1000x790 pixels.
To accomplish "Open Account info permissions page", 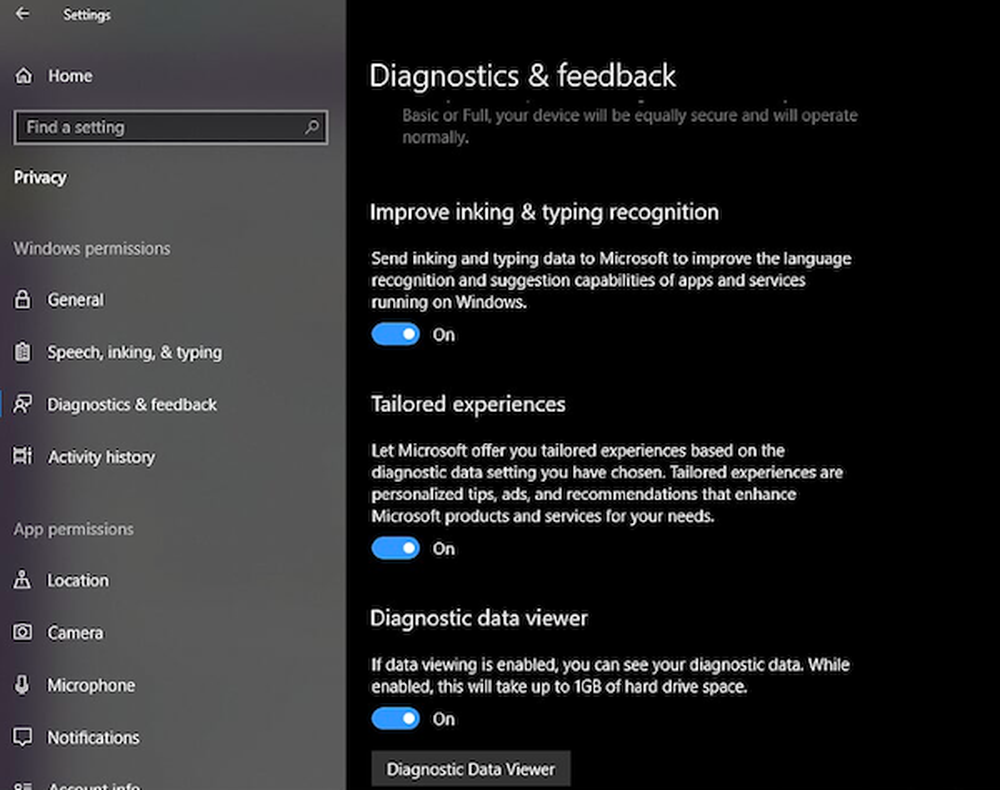I will [x=93, y=785].
